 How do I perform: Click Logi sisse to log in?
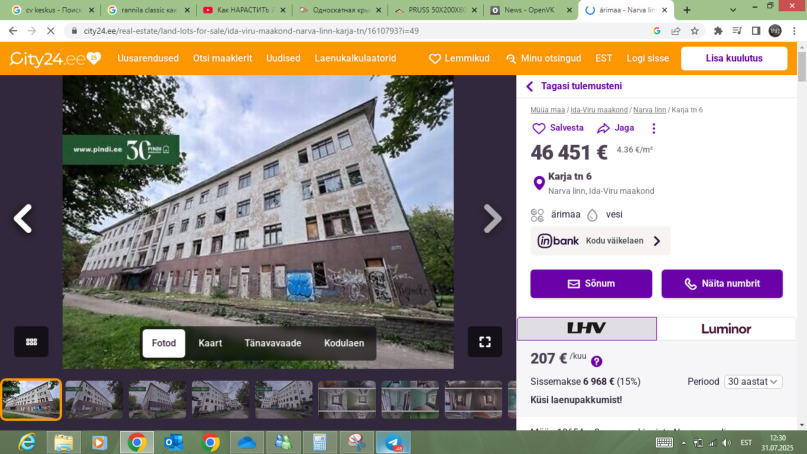(x=647, y=59)
